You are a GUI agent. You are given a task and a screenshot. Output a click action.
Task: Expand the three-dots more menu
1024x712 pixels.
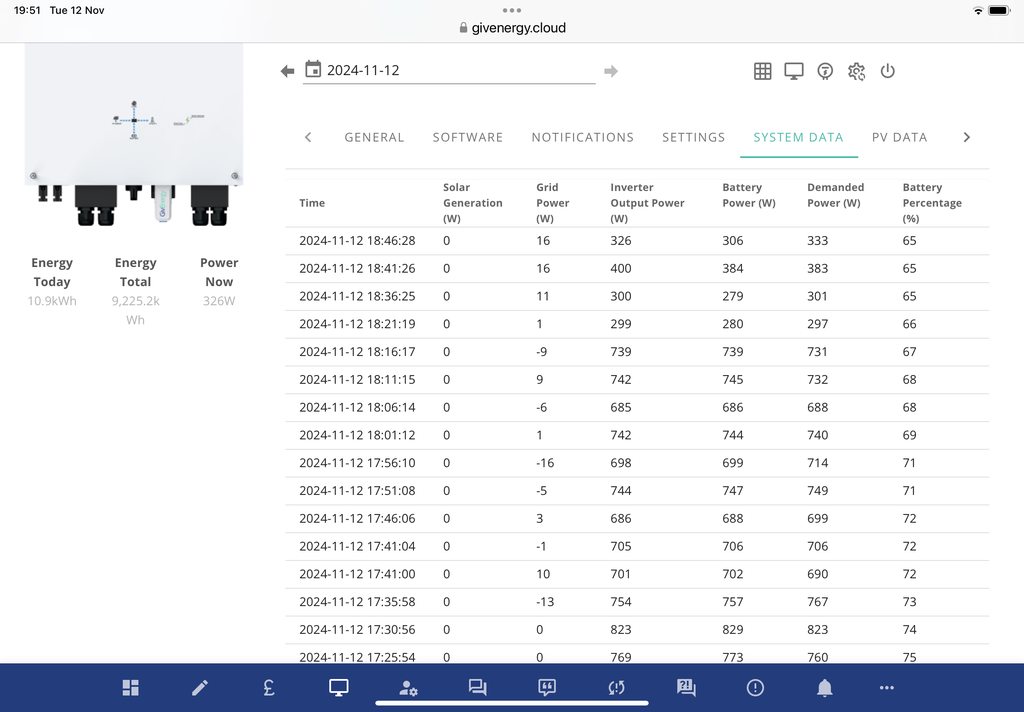tap(886, 687)
